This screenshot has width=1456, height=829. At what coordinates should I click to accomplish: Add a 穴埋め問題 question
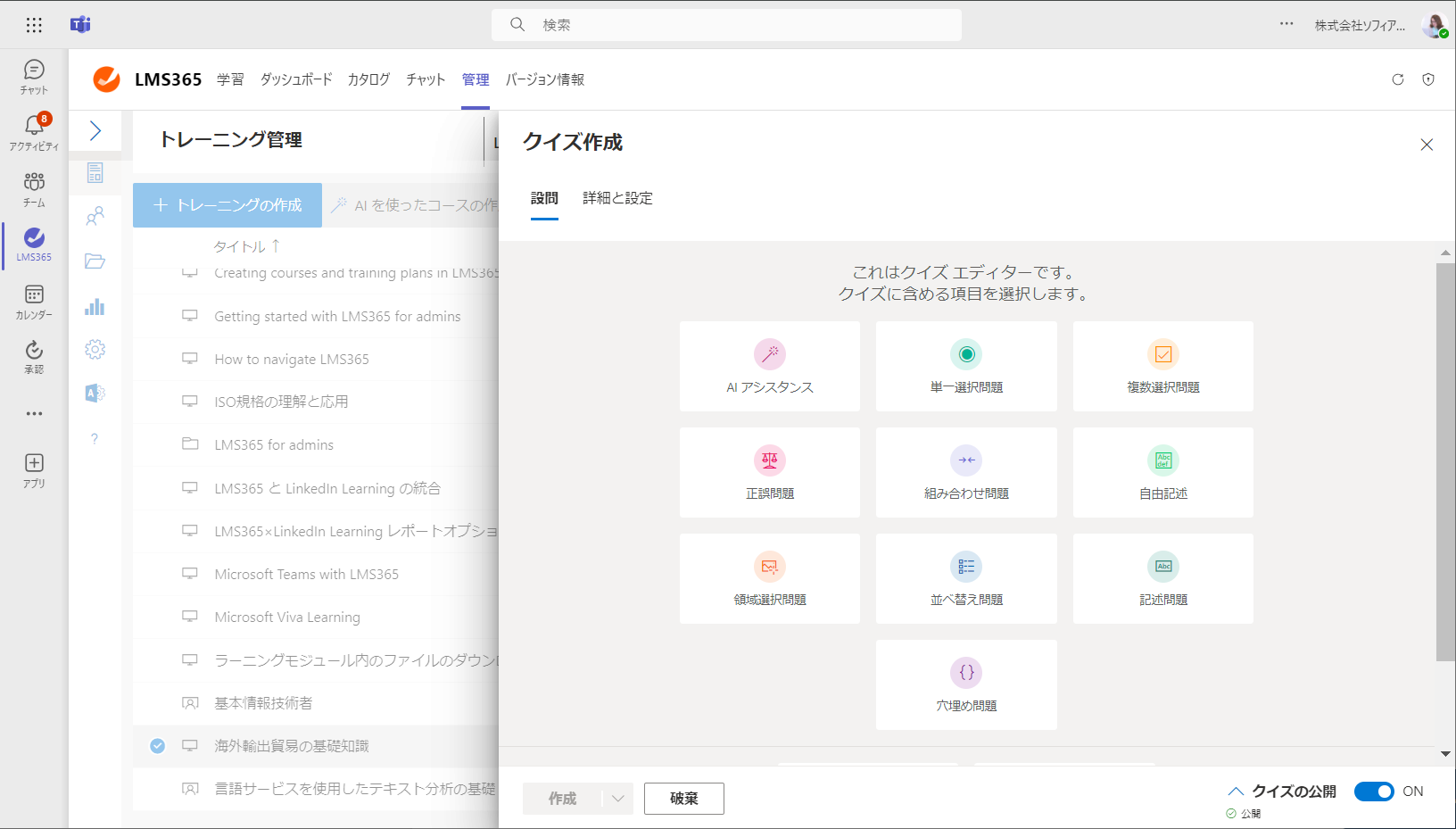pyautogui.click(x=966, y=684)
